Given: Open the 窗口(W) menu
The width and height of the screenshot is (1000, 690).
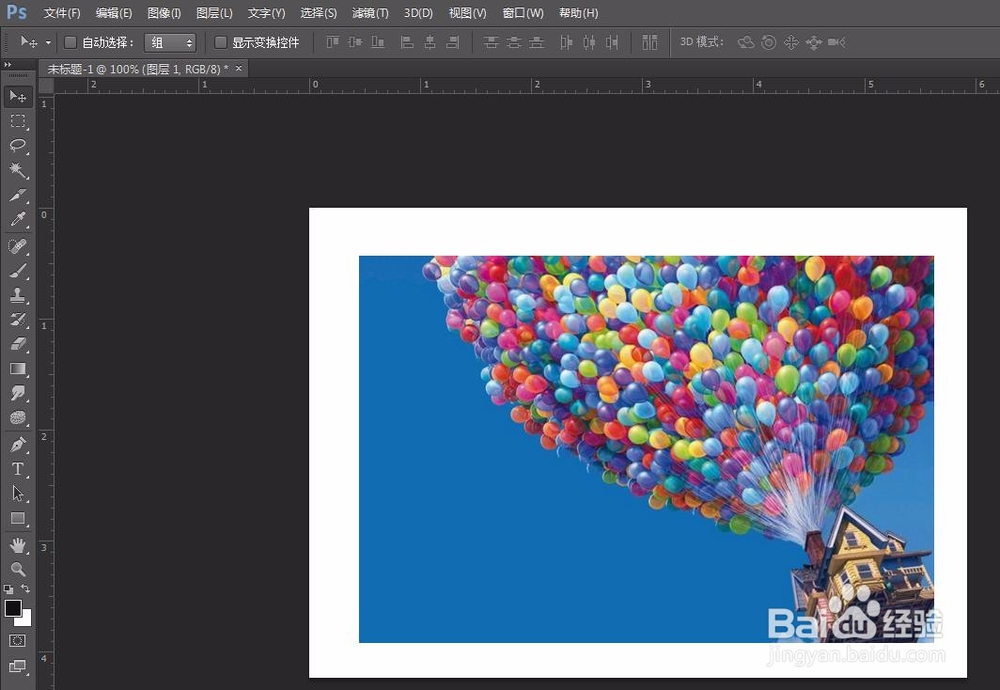Looking at the screenshot, I should pyautogui.click(x=523, y=13).
